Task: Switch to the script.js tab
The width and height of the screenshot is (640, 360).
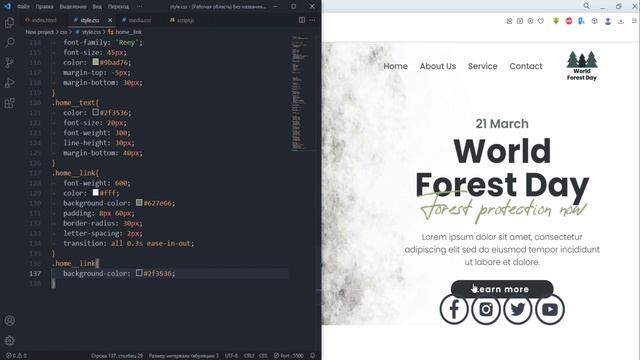Action: tap(182, 20)
